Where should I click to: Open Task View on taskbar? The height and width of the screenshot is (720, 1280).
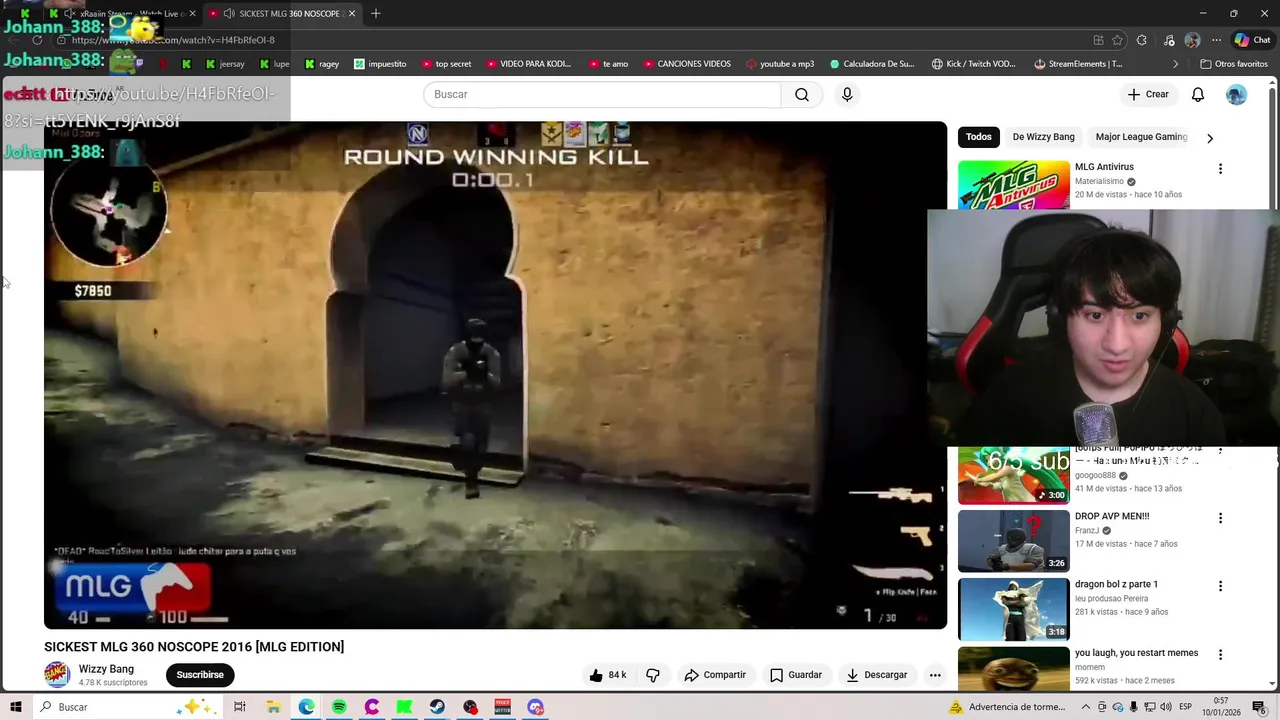(240, 707)
